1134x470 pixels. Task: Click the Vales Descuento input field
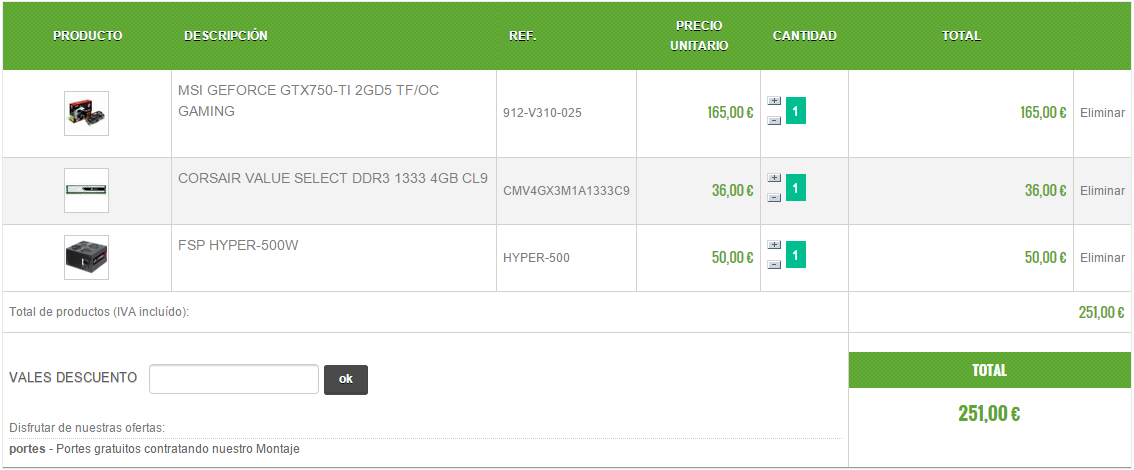point(234,379)
